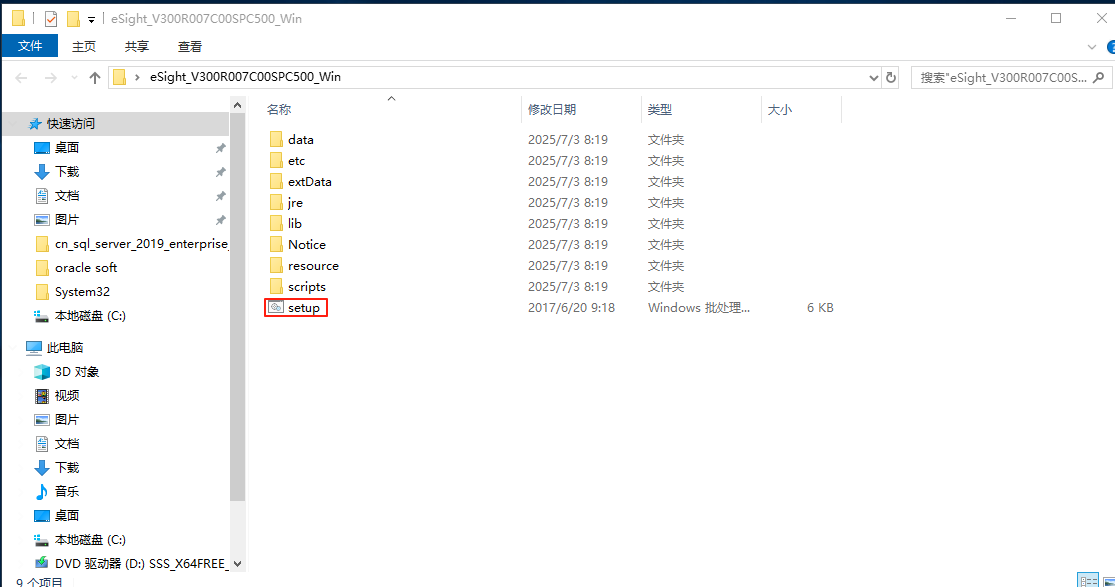Click the search magnifier icon

click(1099, 78)
